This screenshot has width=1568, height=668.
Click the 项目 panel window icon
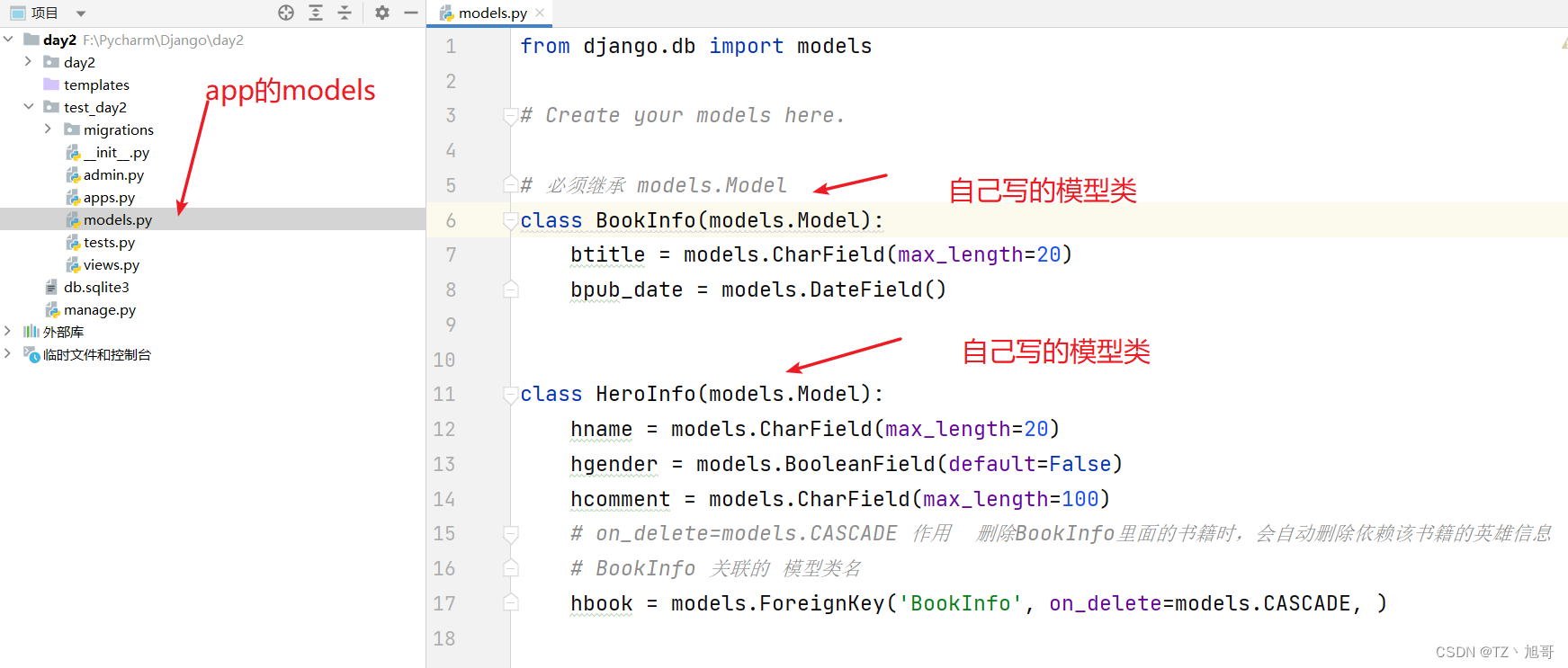tap(18, 13)
